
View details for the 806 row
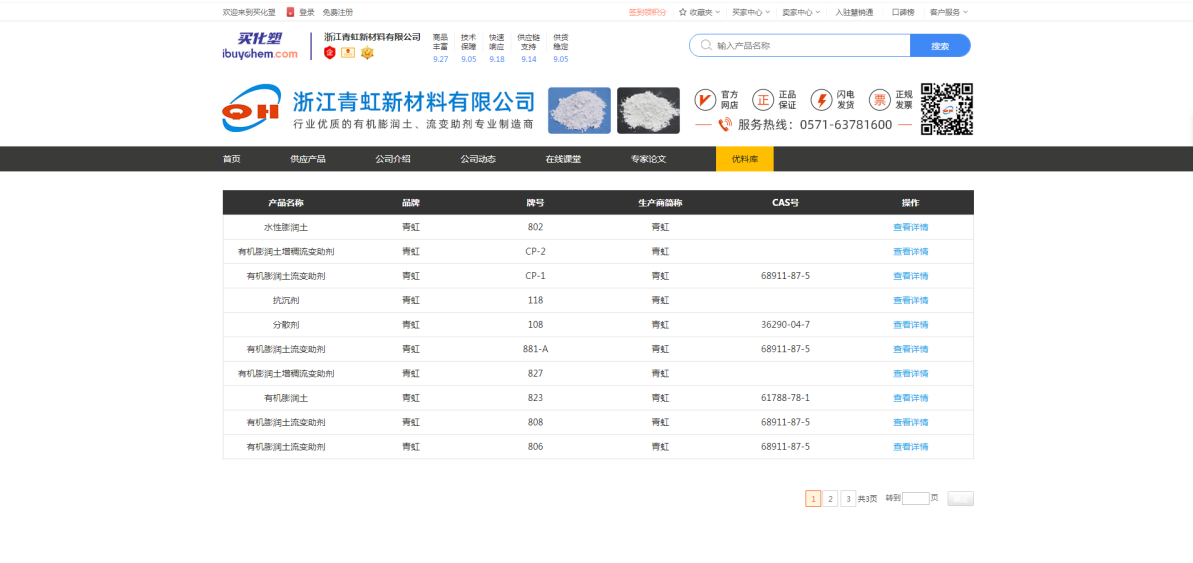click(x=911, y=446)
